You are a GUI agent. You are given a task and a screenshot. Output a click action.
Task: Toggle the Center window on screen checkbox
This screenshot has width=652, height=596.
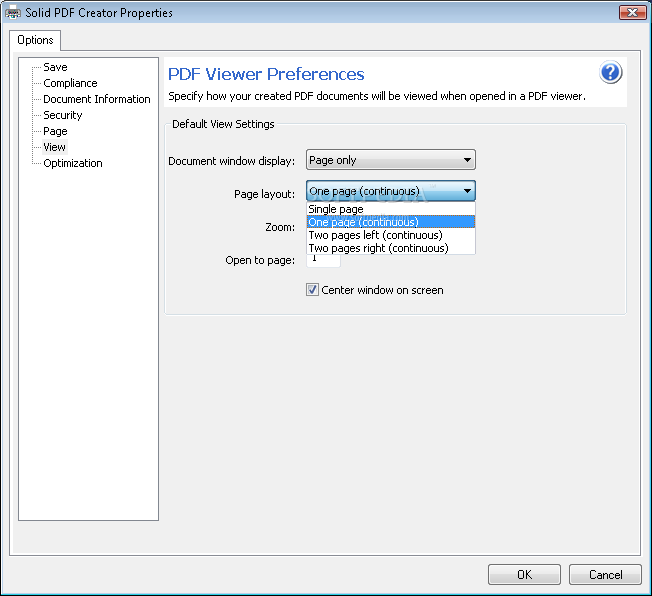[312, 289]
